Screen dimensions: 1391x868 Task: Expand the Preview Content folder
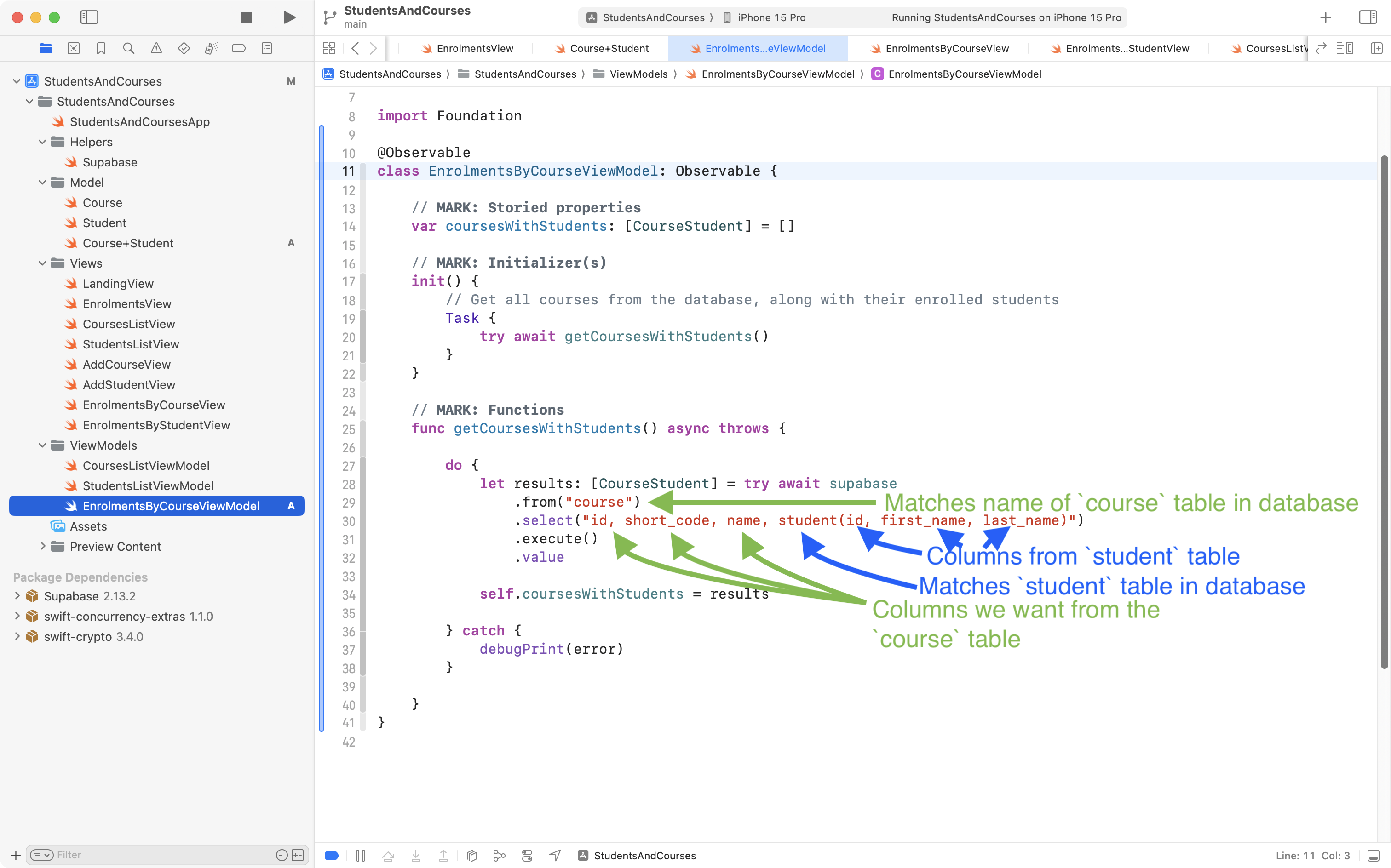point(42,547)
